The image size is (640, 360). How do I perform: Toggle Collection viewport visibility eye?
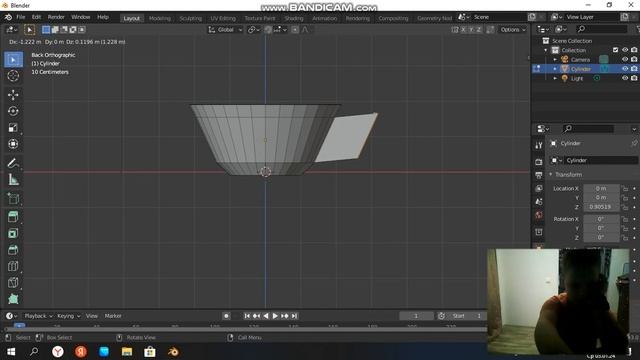pyautogui.click(x=625, y=50)
